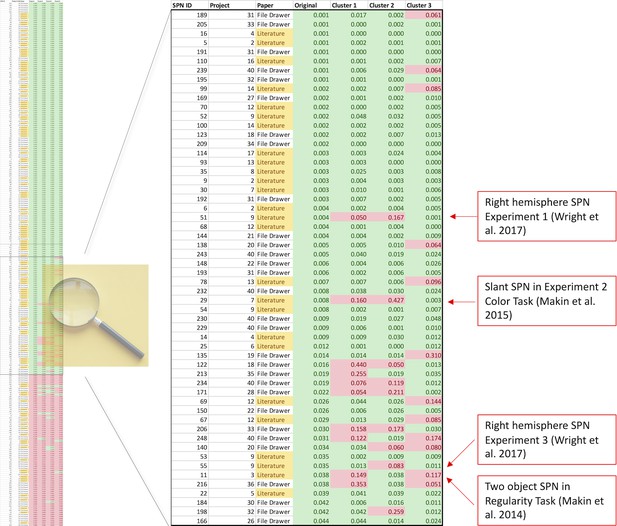Click the red Cluster 3 value 0.144
This screenshot has width=617, height=526.
point(424,401)
